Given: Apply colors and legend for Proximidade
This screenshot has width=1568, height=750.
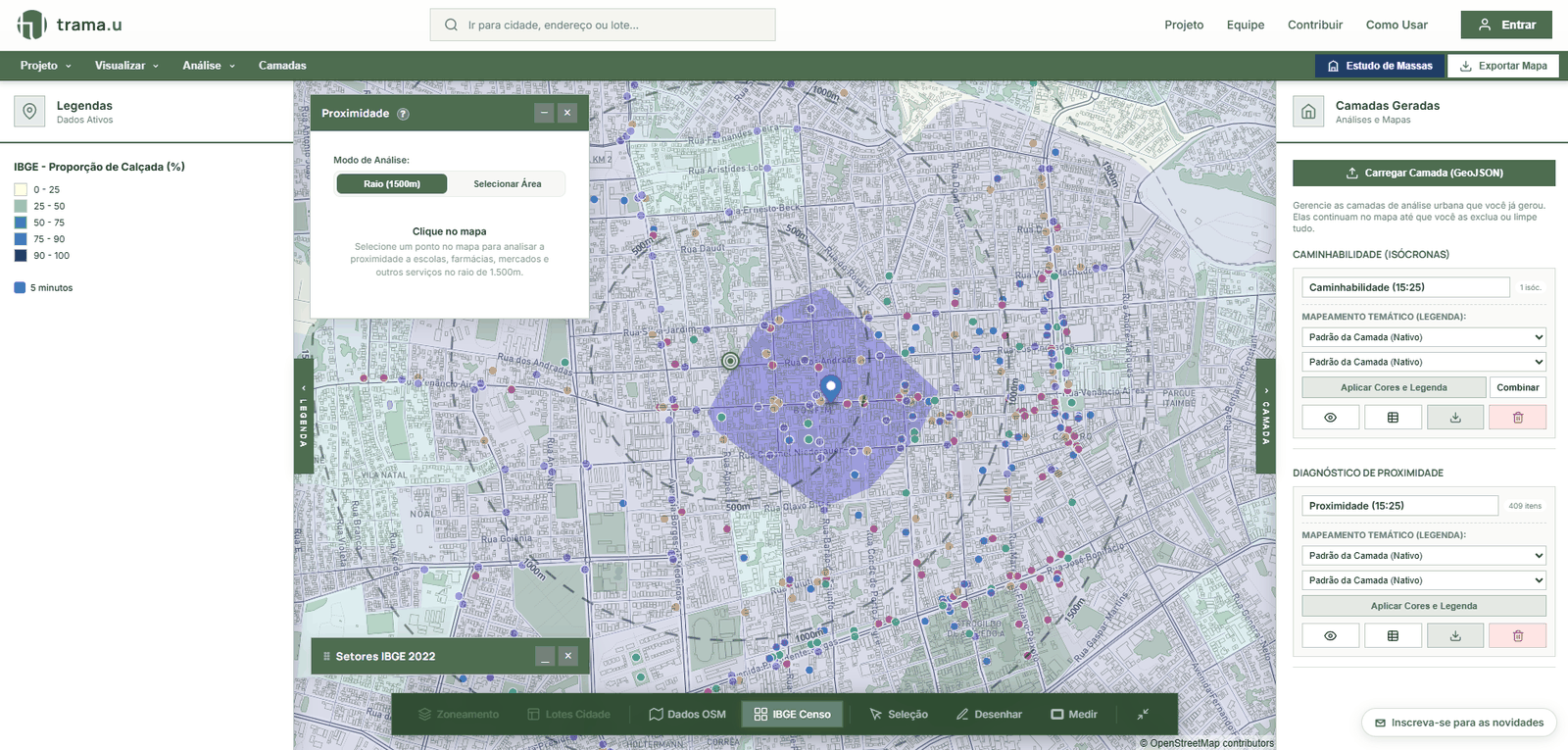Looking at the screenshot, I should (x=1424, y=607).
